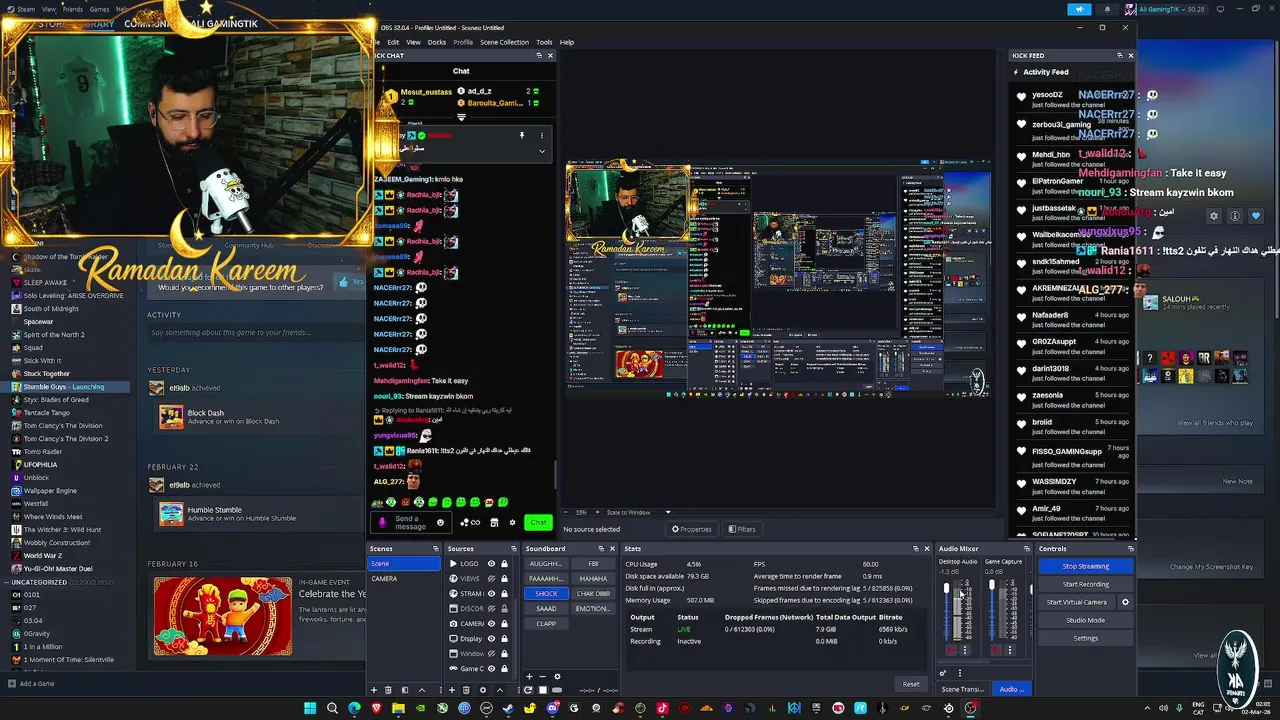Screen dimensions: 1280x720
Task: Hide the LOGO source
Action: click(x=491, y=564)
